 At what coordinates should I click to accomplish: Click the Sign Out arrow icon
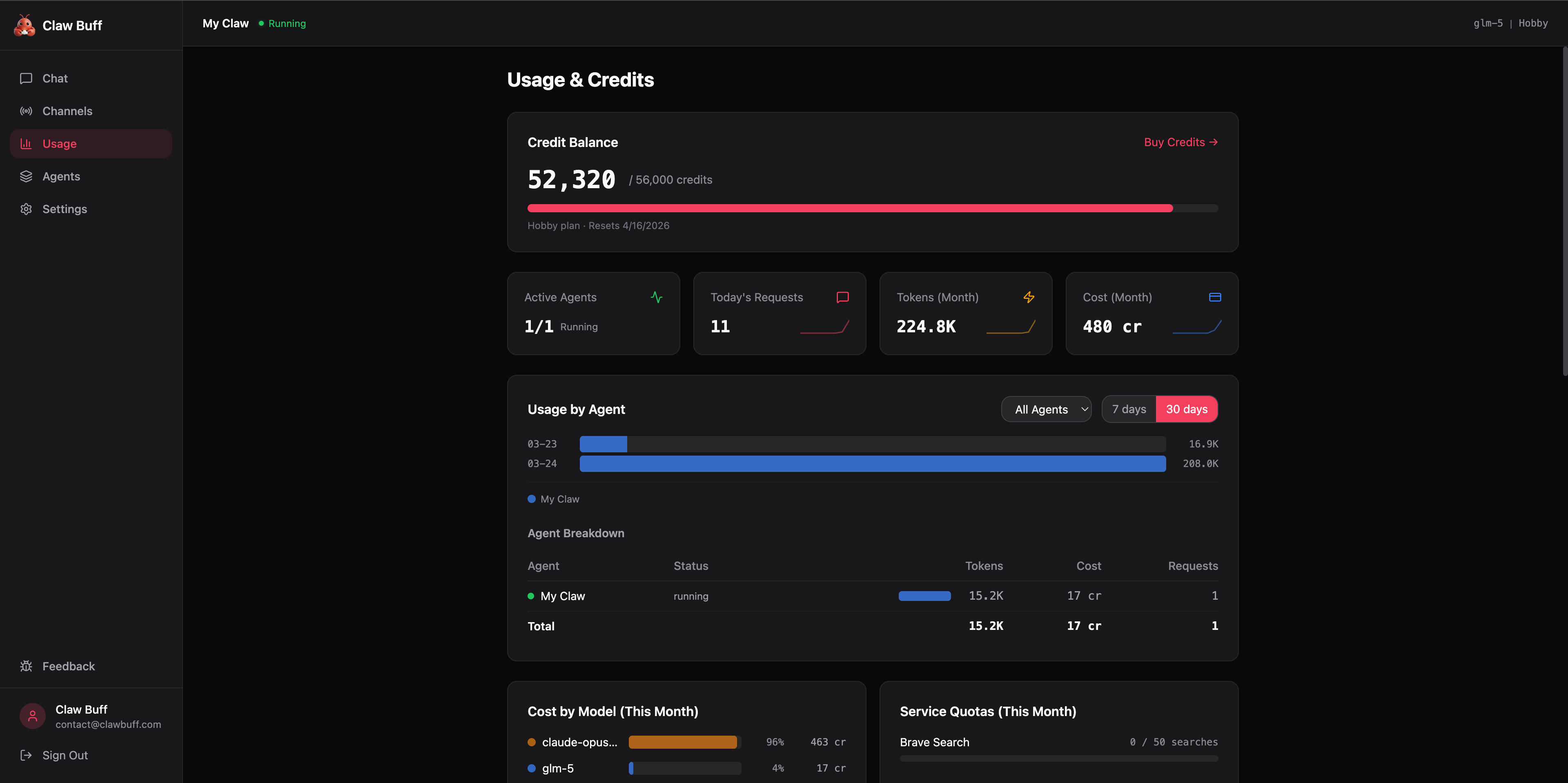pos(26,755)
